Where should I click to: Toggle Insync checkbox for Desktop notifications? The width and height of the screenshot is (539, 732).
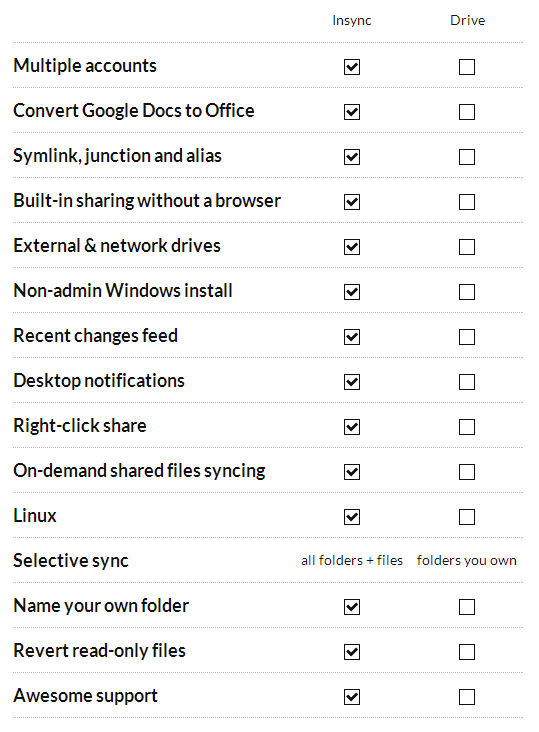tap(352, 382)
